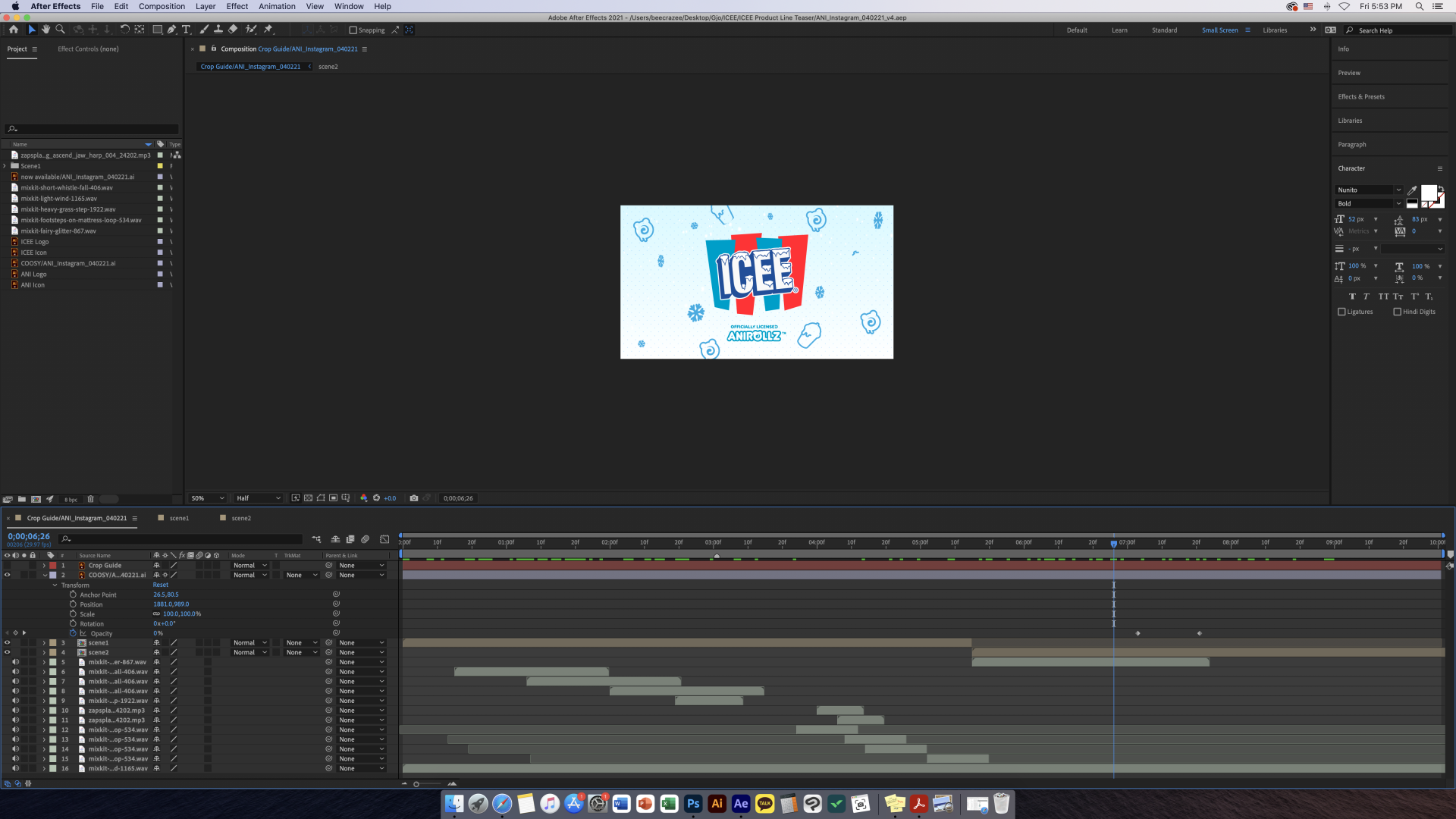Screen dimensions: 1456x819
Task: Open the Bold font style dropdown
Action: coord(1369,203)
